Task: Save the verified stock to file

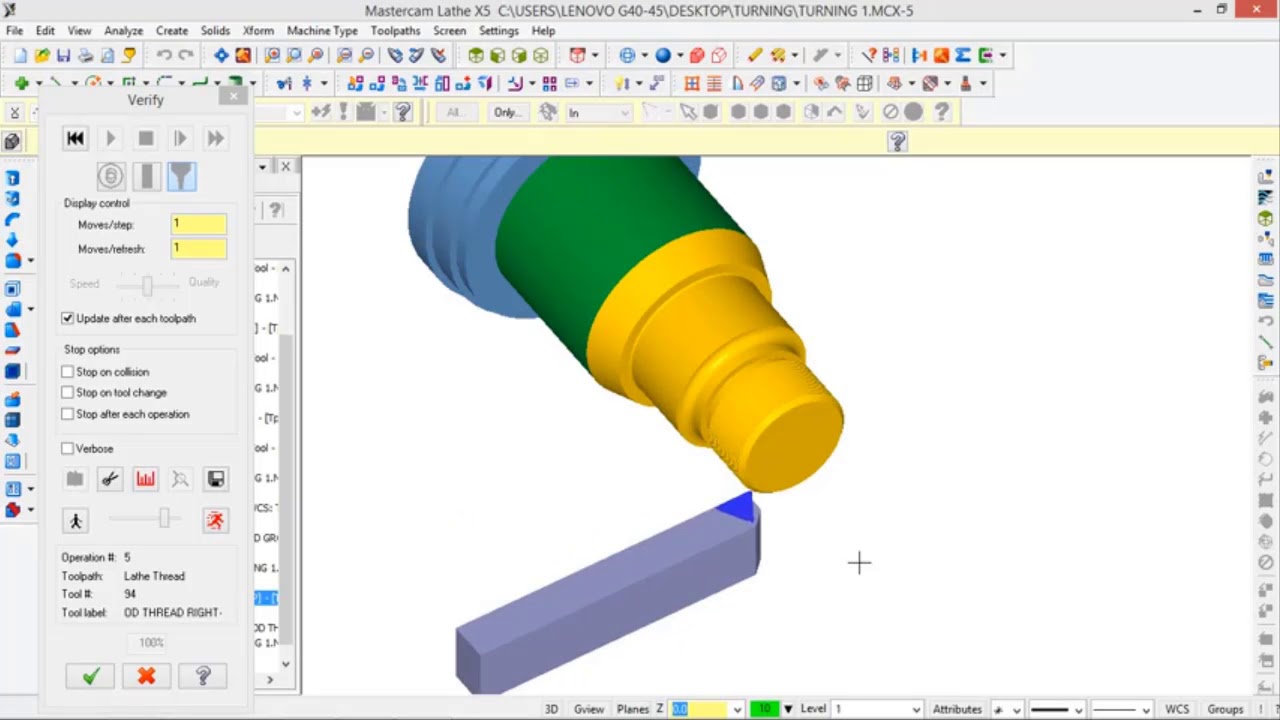Action: (216, 480)
